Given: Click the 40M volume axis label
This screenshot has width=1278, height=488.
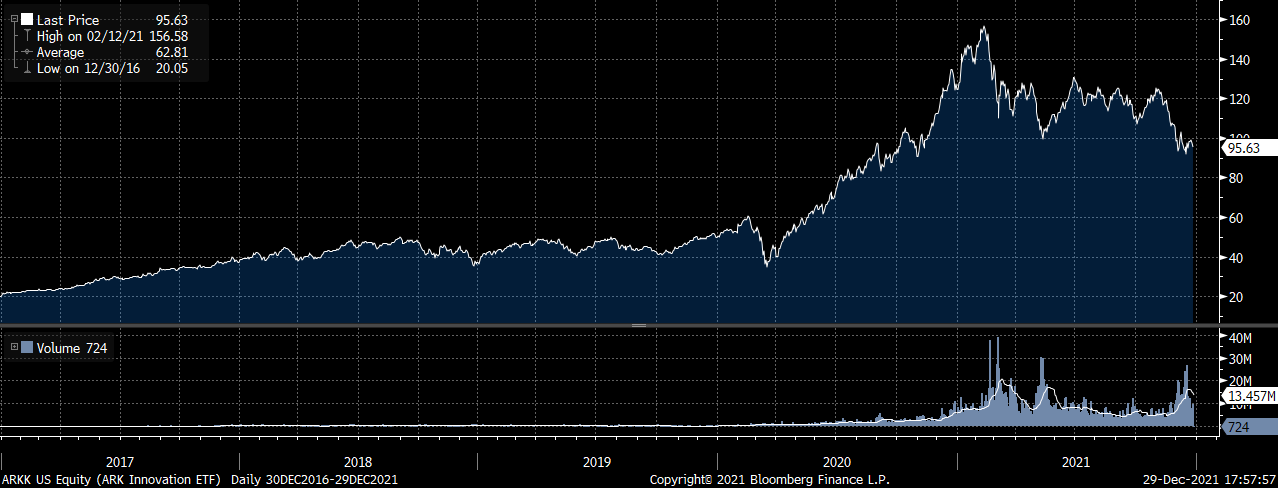Looking at the screenshot, I should click(x=1241, y=336).
